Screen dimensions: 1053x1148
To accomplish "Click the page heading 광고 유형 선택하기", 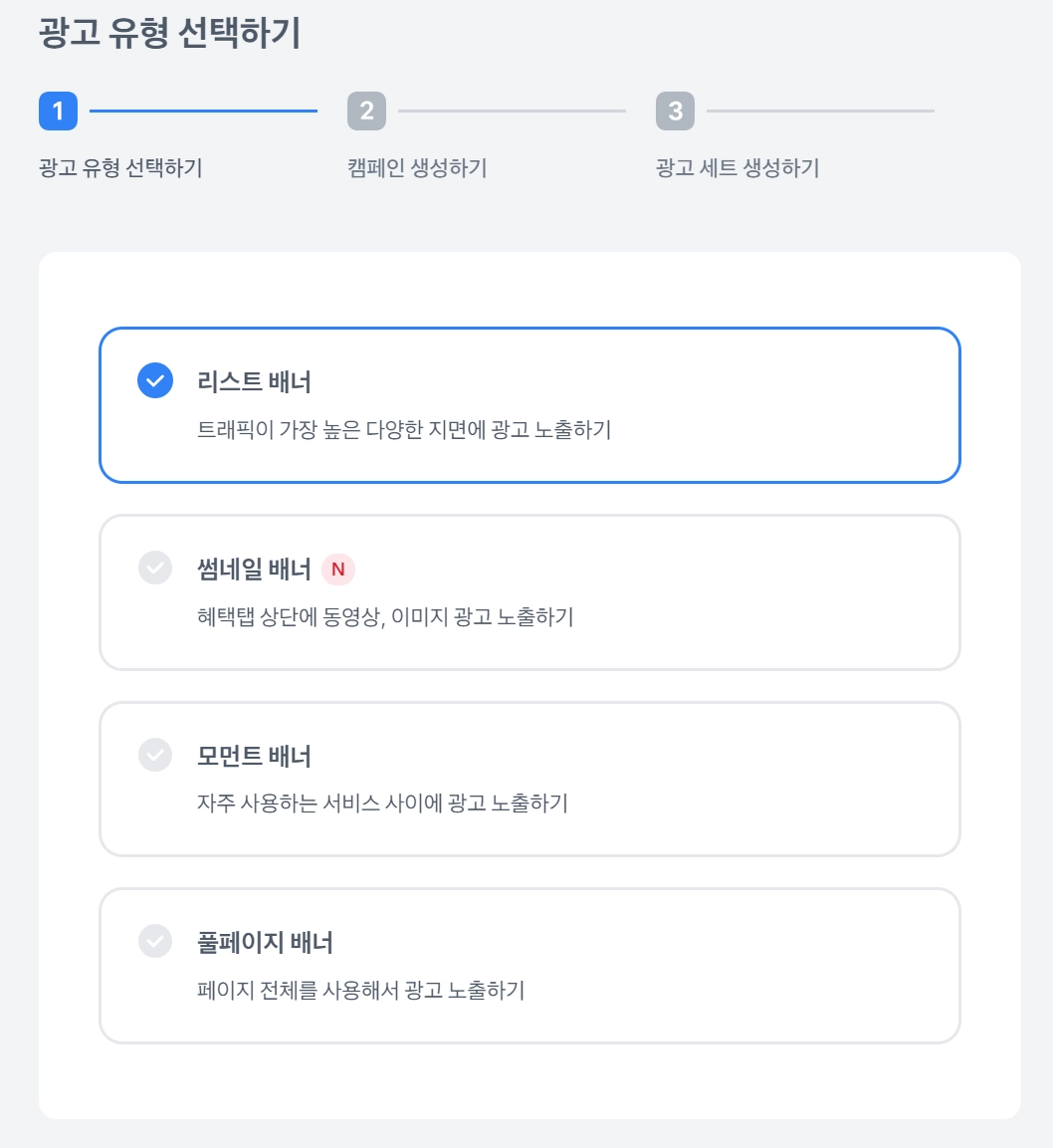I will tap(169, 34).
